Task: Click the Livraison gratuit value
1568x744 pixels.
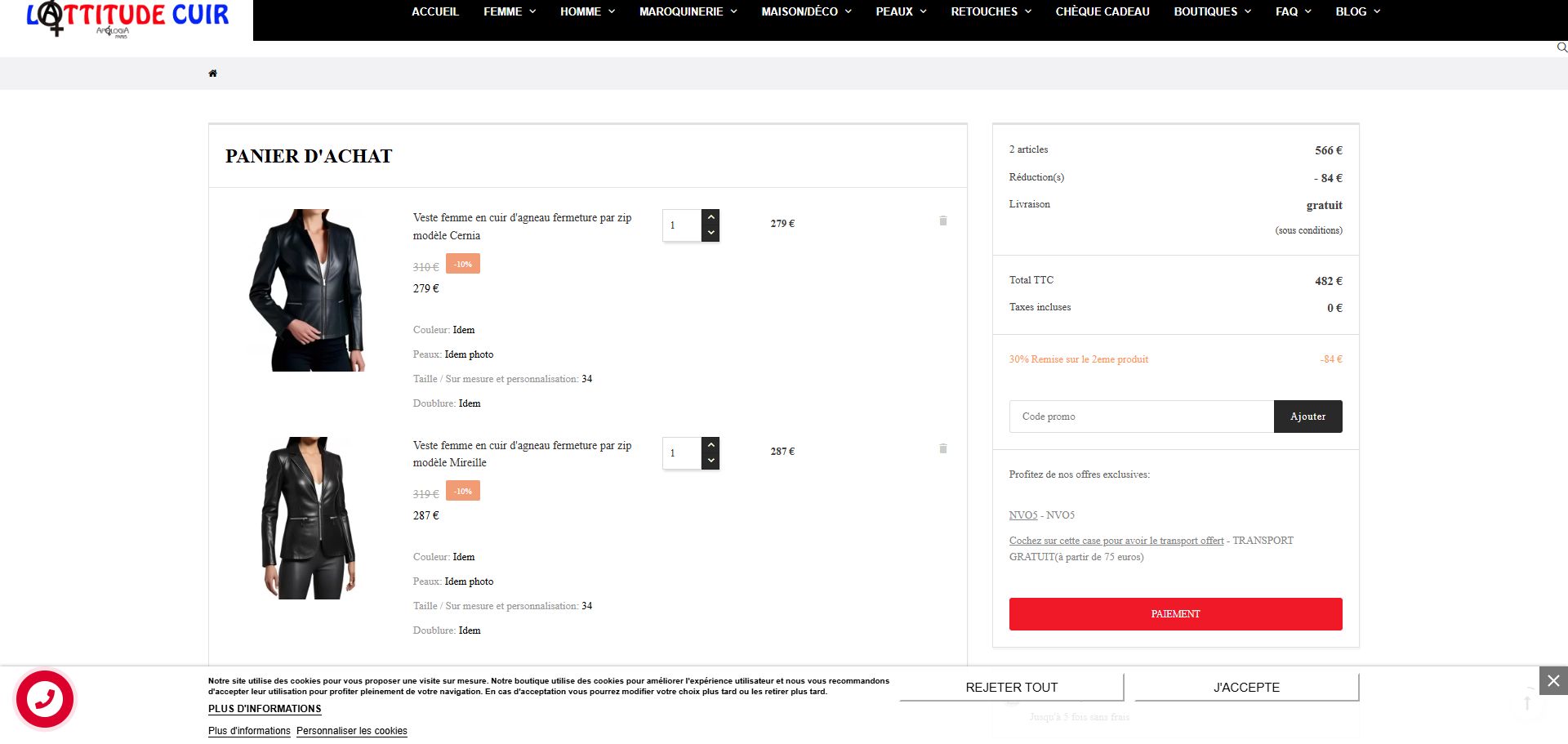Action: [x=1324, y=205]
